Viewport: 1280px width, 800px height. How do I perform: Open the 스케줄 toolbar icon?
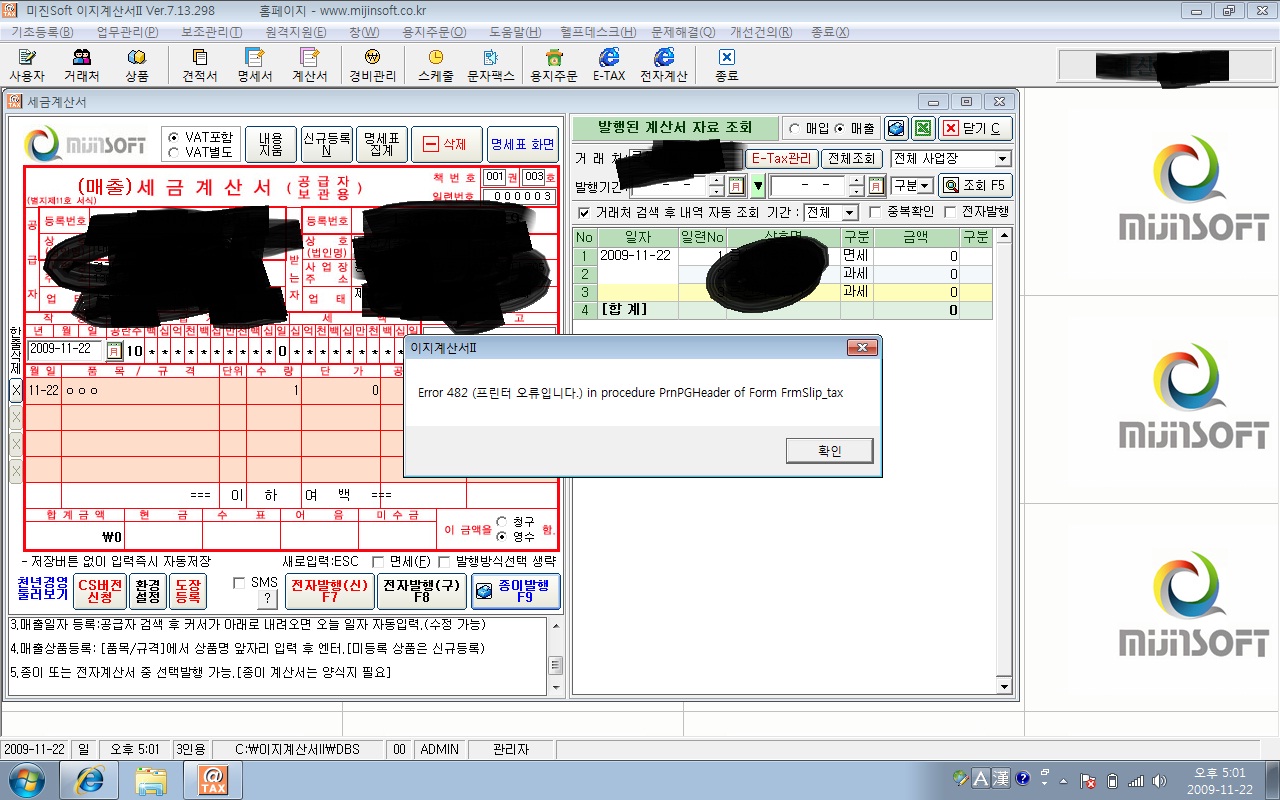436,66
